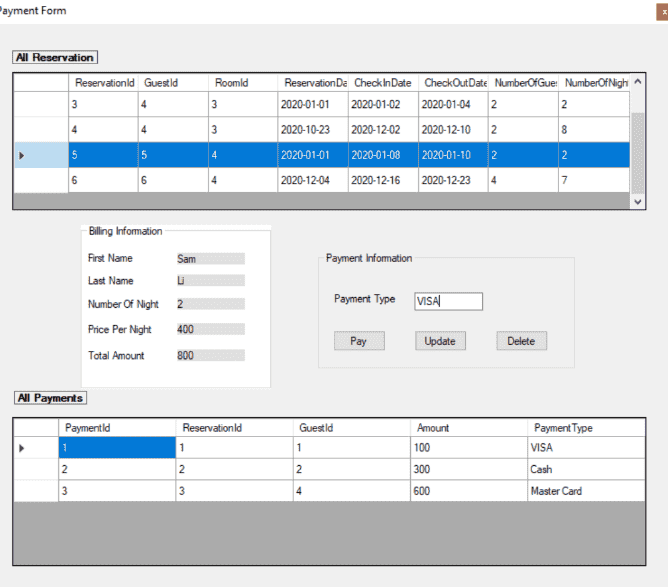Click the reservation grid scrollbar thumb
This screenshot has height=587, width=668.
[637, 153]
